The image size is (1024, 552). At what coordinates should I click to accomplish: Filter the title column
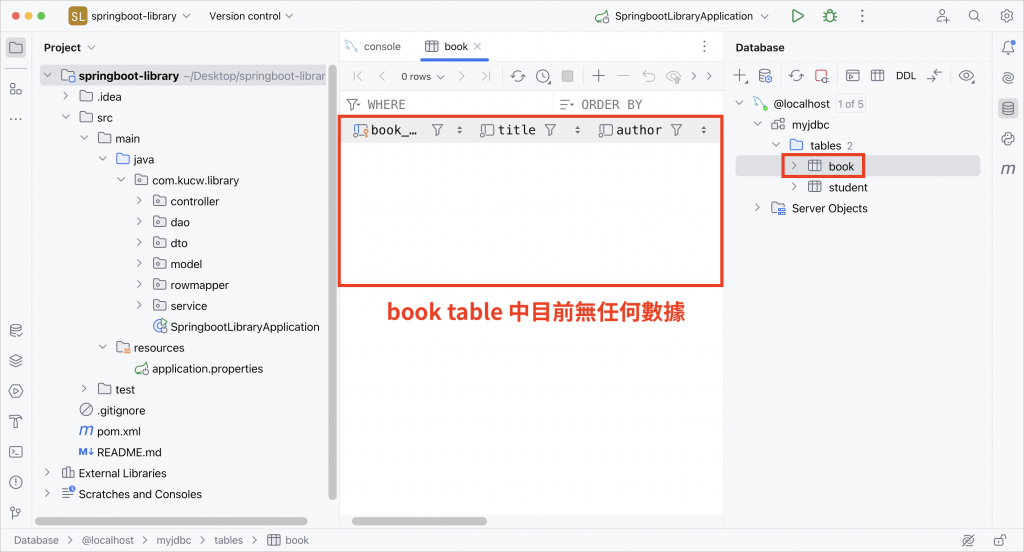[x=551, y=131]
